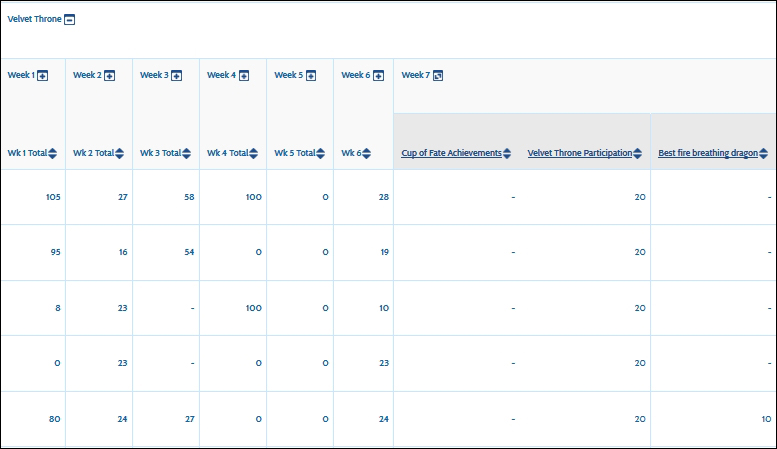This screenshot has height=449, width=777.
Task: Sort by Wk 1 Total arrows
Action: point(53,154)
